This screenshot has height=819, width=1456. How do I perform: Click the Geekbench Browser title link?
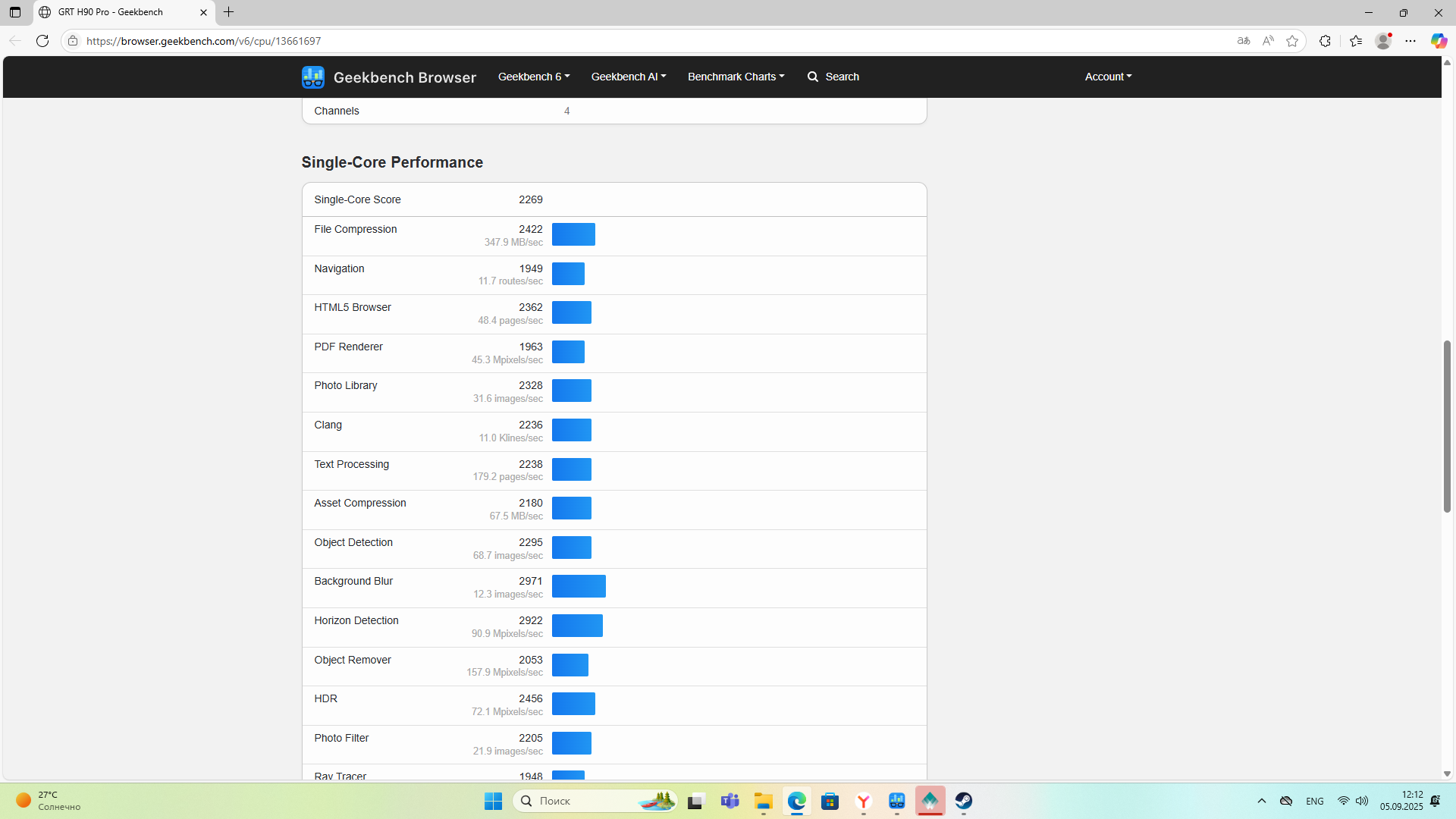(x=404, y=77)
